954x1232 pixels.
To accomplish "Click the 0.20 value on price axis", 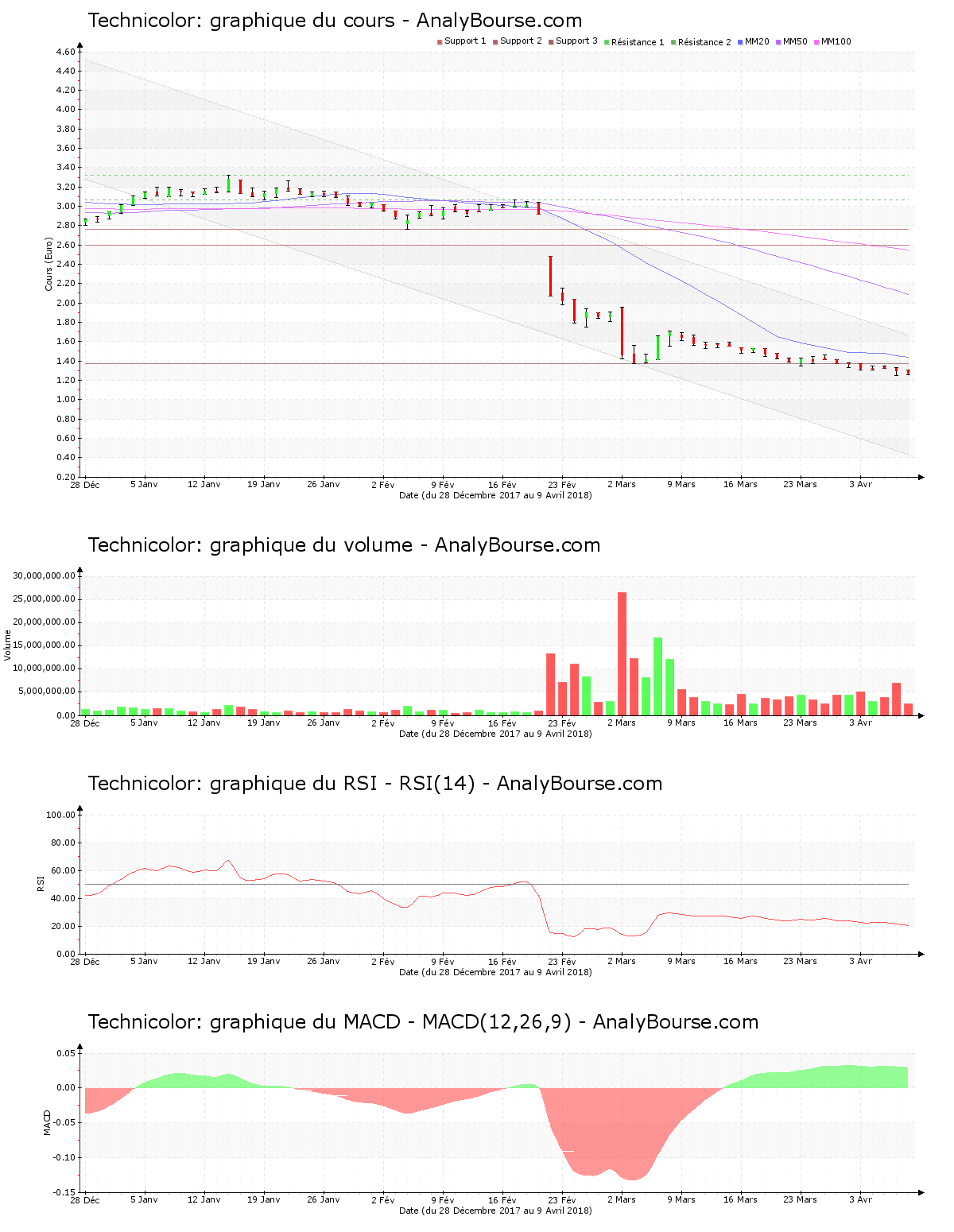I will coord(66,477).
